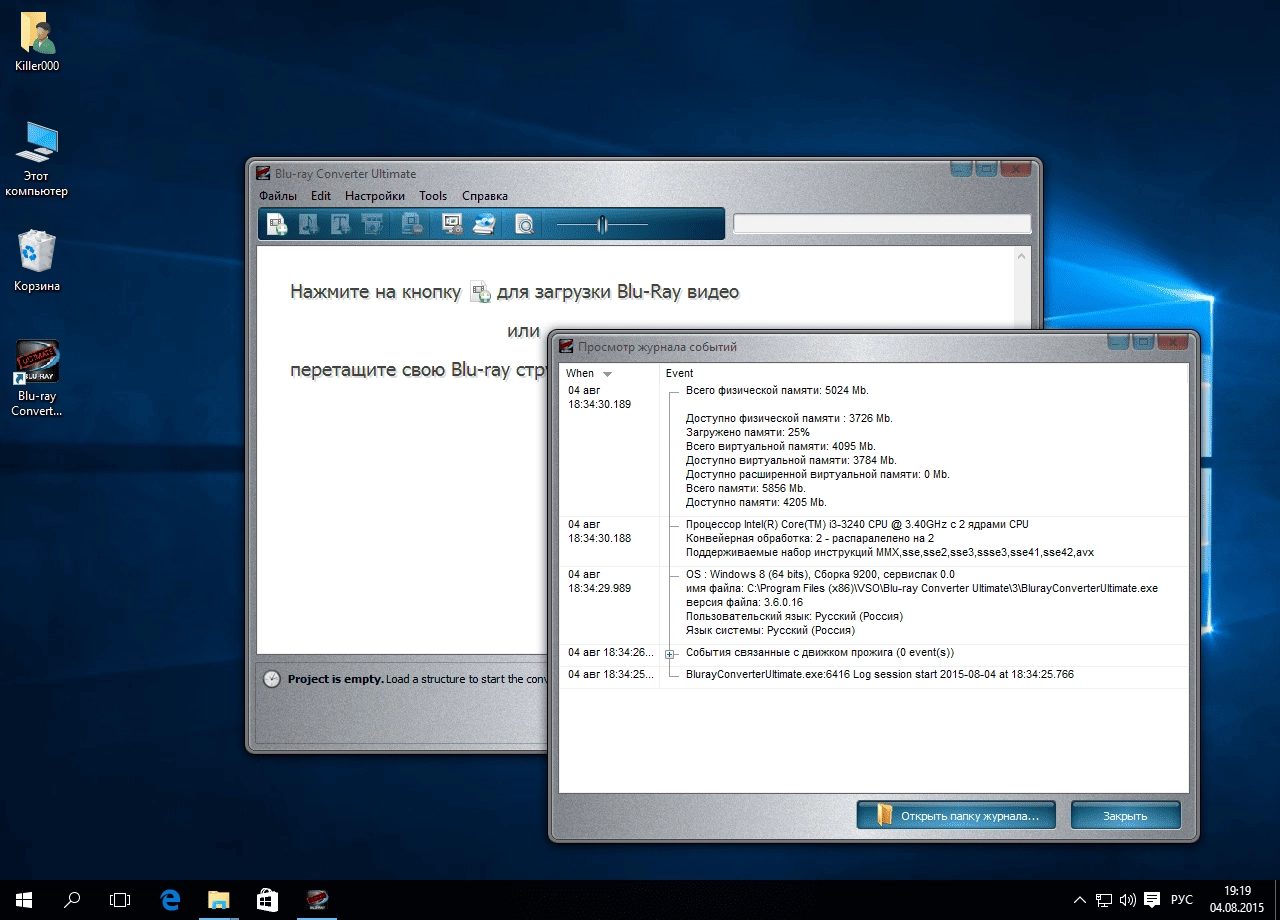Click the clock icon beside Project is empty
Screen dimensions: 1280x920
pyautogui.click(x=272, y=679)
